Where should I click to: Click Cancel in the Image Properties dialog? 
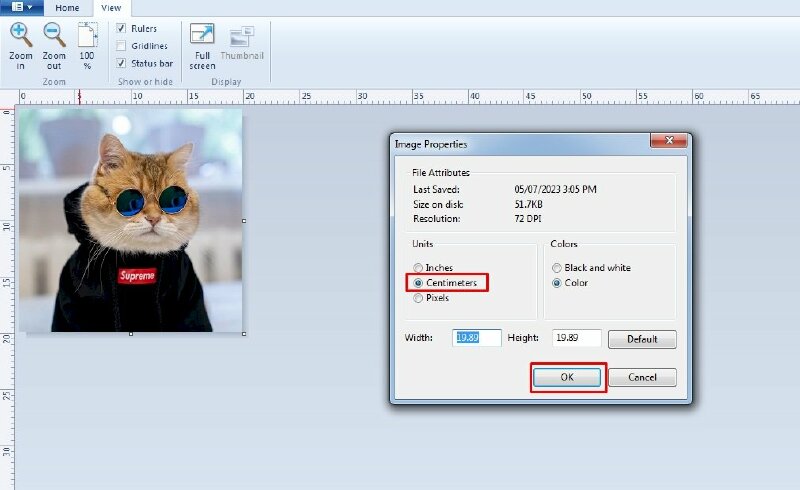pos(642,378)
